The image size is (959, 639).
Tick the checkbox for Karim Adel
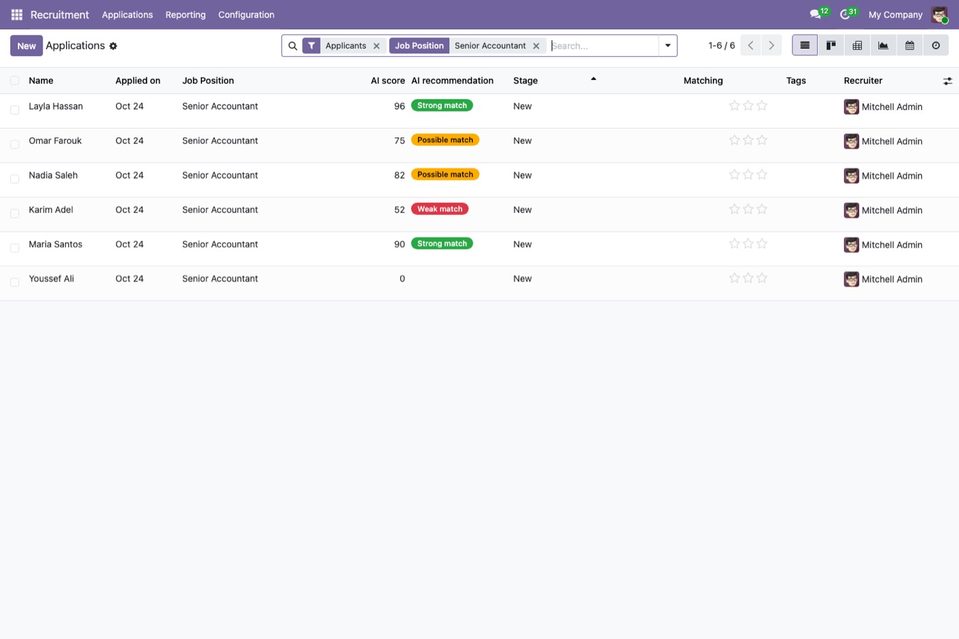(x=15, y=213)
